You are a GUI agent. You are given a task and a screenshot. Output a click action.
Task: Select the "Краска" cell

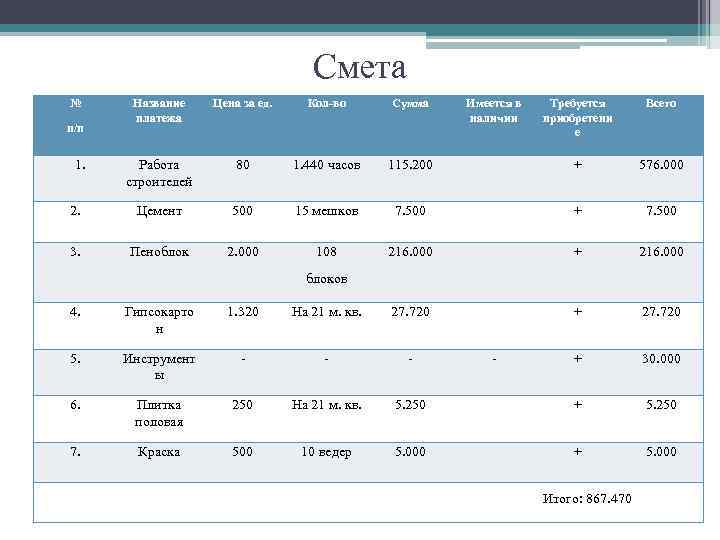coord(159,452)
